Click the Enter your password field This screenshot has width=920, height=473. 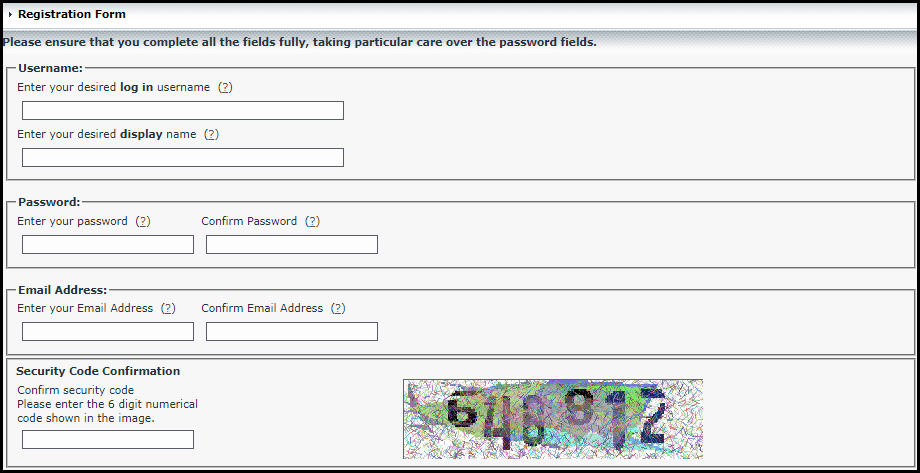tap(108, 244)
